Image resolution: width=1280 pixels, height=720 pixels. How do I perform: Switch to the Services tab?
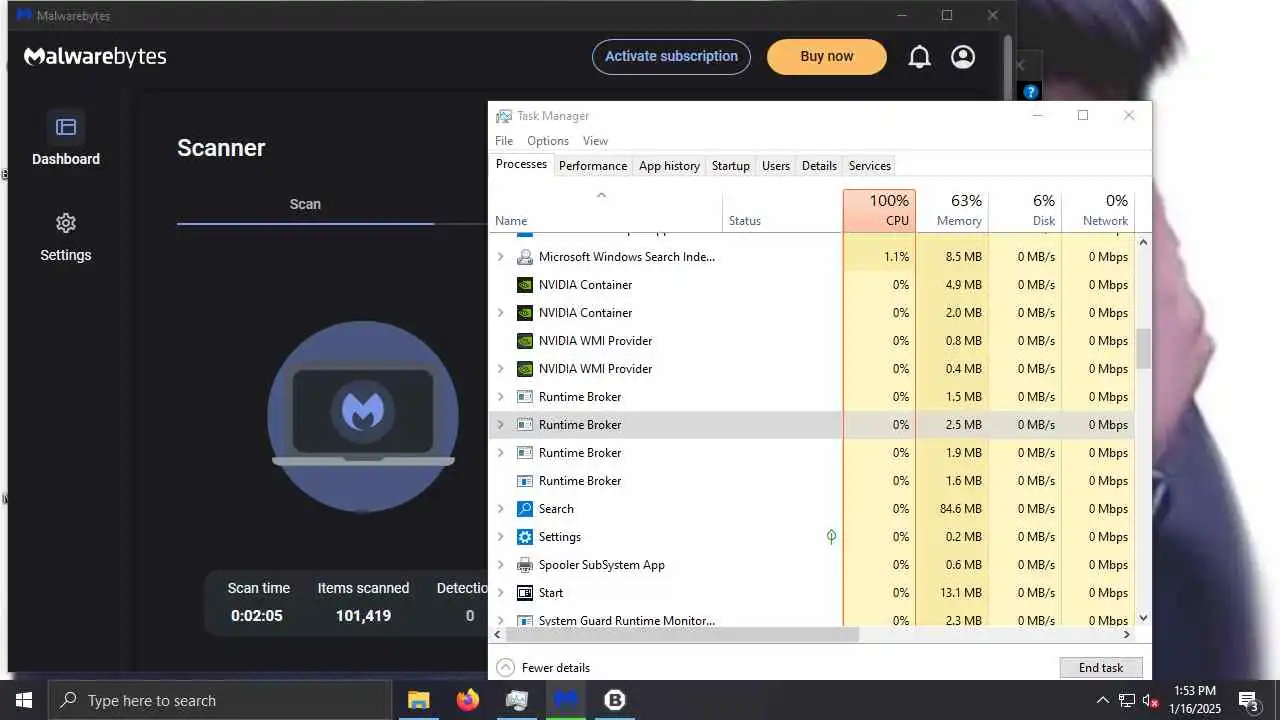870,166
